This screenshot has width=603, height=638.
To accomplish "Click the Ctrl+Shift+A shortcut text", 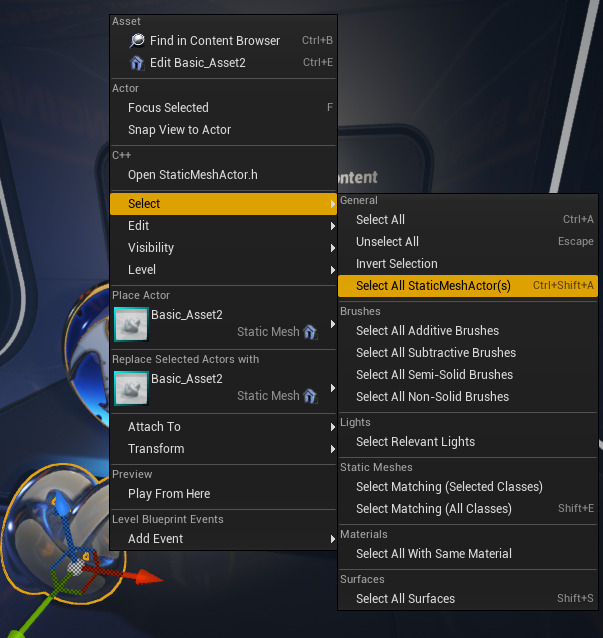I will pyautogui.click(x=563, y=285).
